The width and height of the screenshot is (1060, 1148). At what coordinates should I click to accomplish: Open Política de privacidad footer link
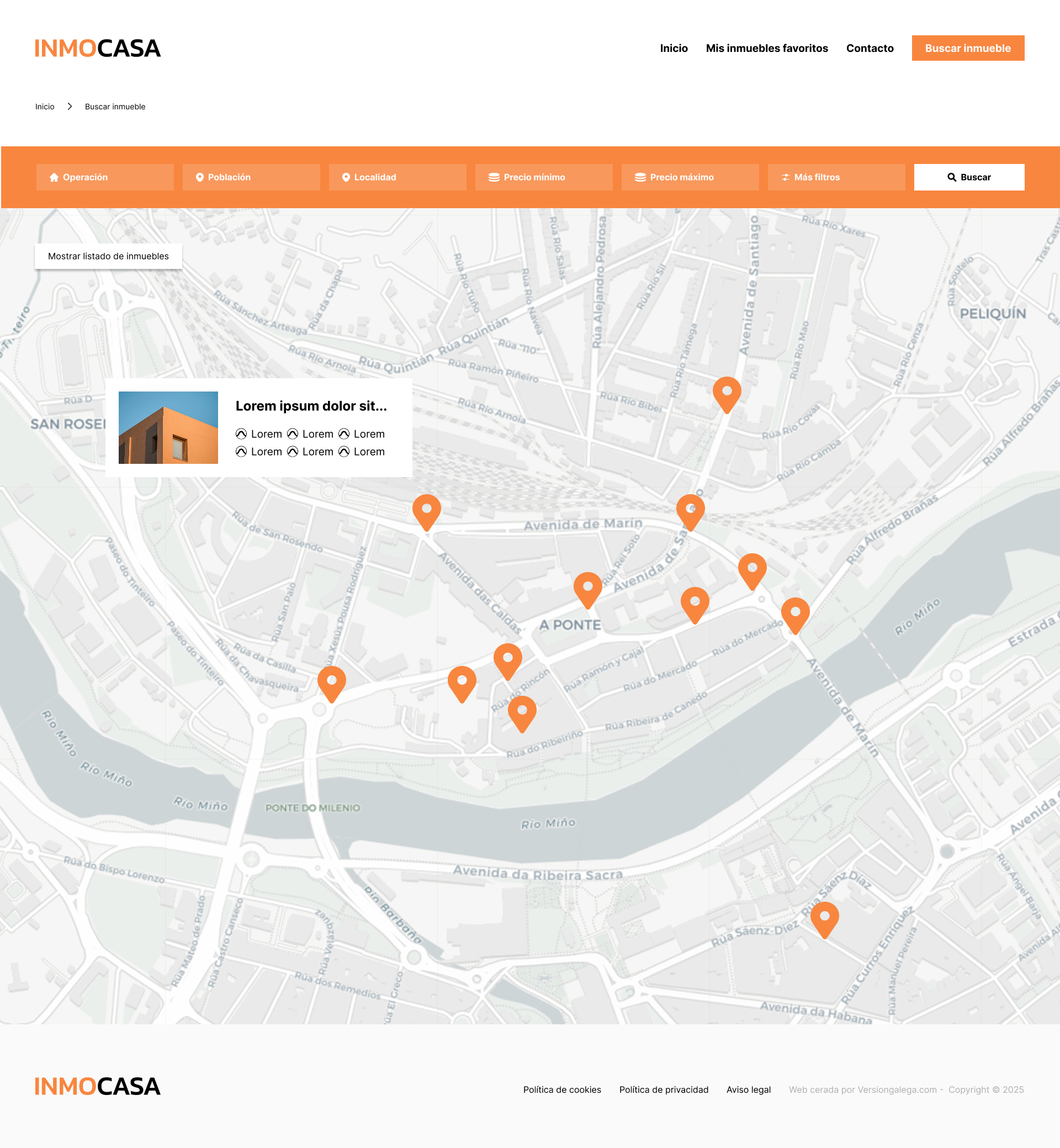click(664, 1089)
